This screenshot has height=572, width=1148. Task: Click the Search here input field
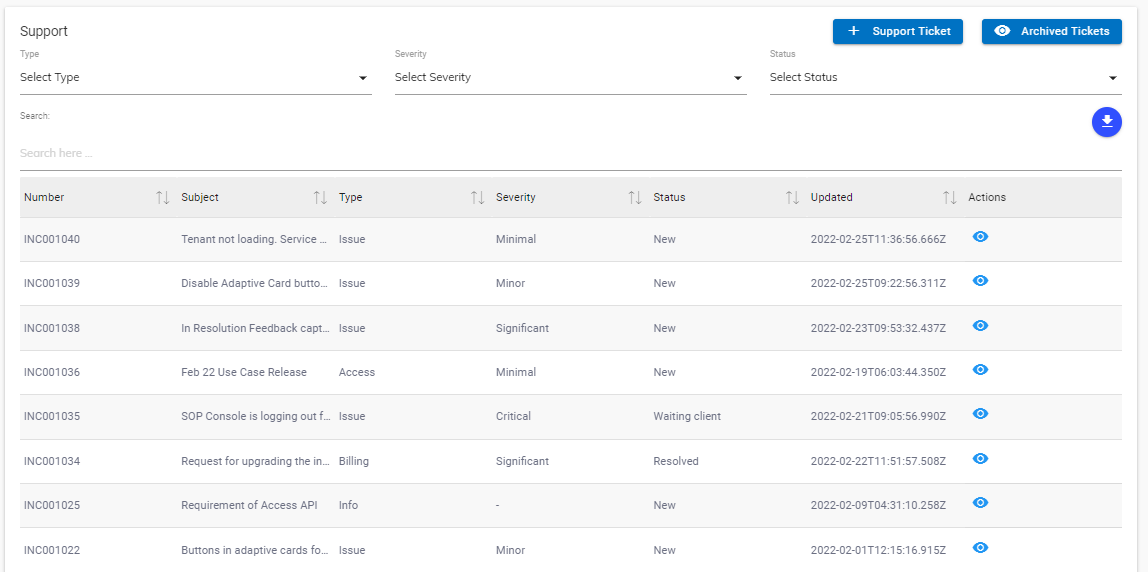[x=570, y=154]
